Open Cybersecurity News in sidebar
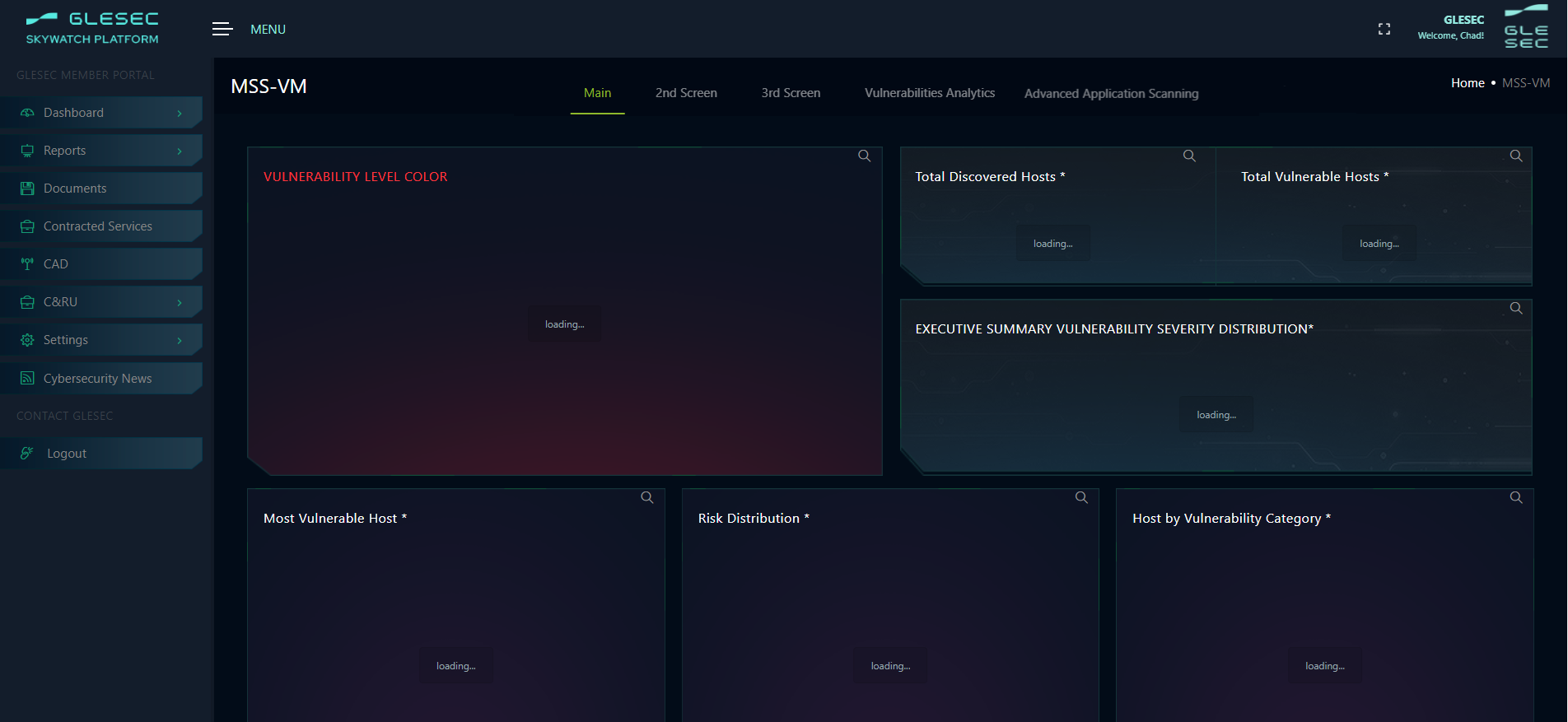This screenshot has height=722, width=1568. (101, 379)
